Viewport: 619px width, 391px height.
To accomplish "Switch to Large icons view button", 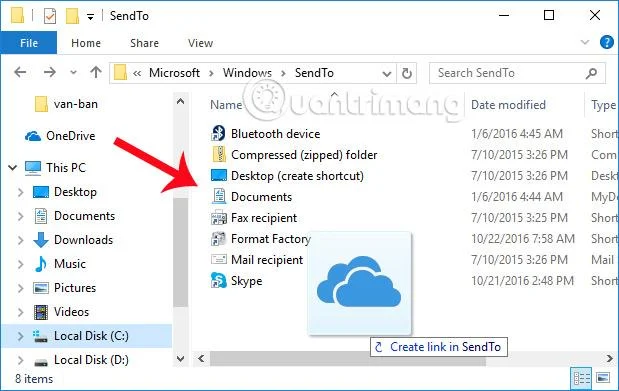I will coord(603,378).
